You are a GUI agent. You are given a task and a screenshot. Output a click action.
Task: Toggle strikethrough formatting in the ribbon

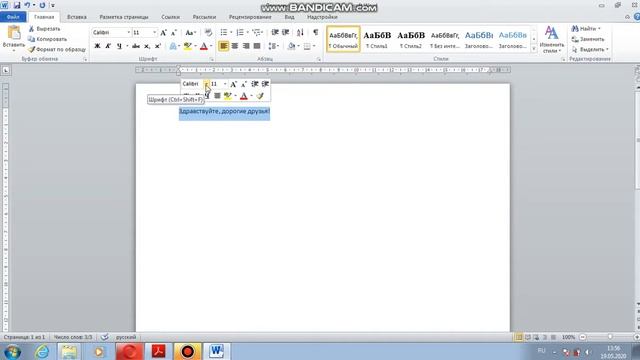point(136,46)
